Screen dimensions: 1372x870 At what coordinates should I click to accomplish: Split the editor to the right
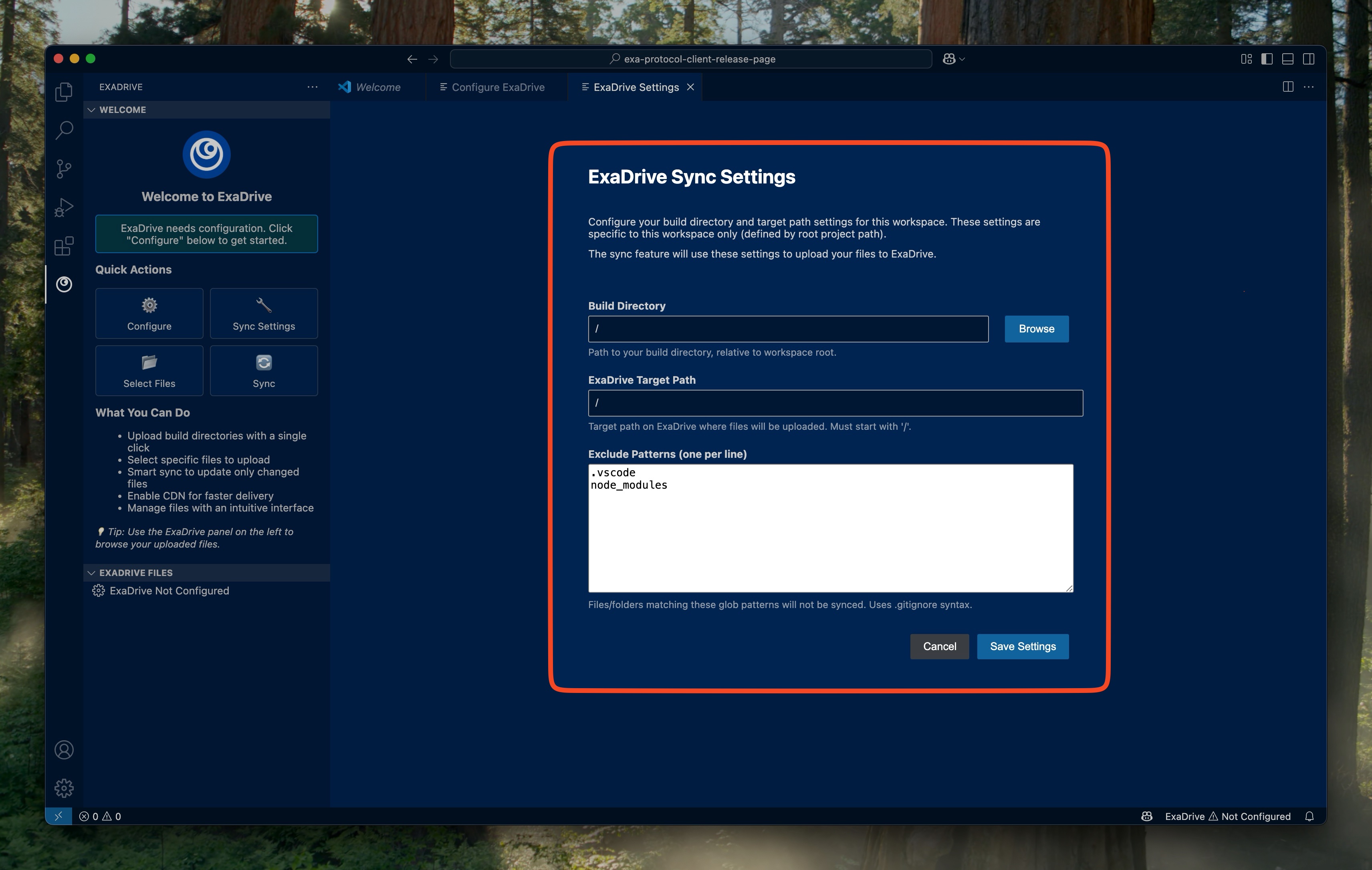[x=1288, y=87]
